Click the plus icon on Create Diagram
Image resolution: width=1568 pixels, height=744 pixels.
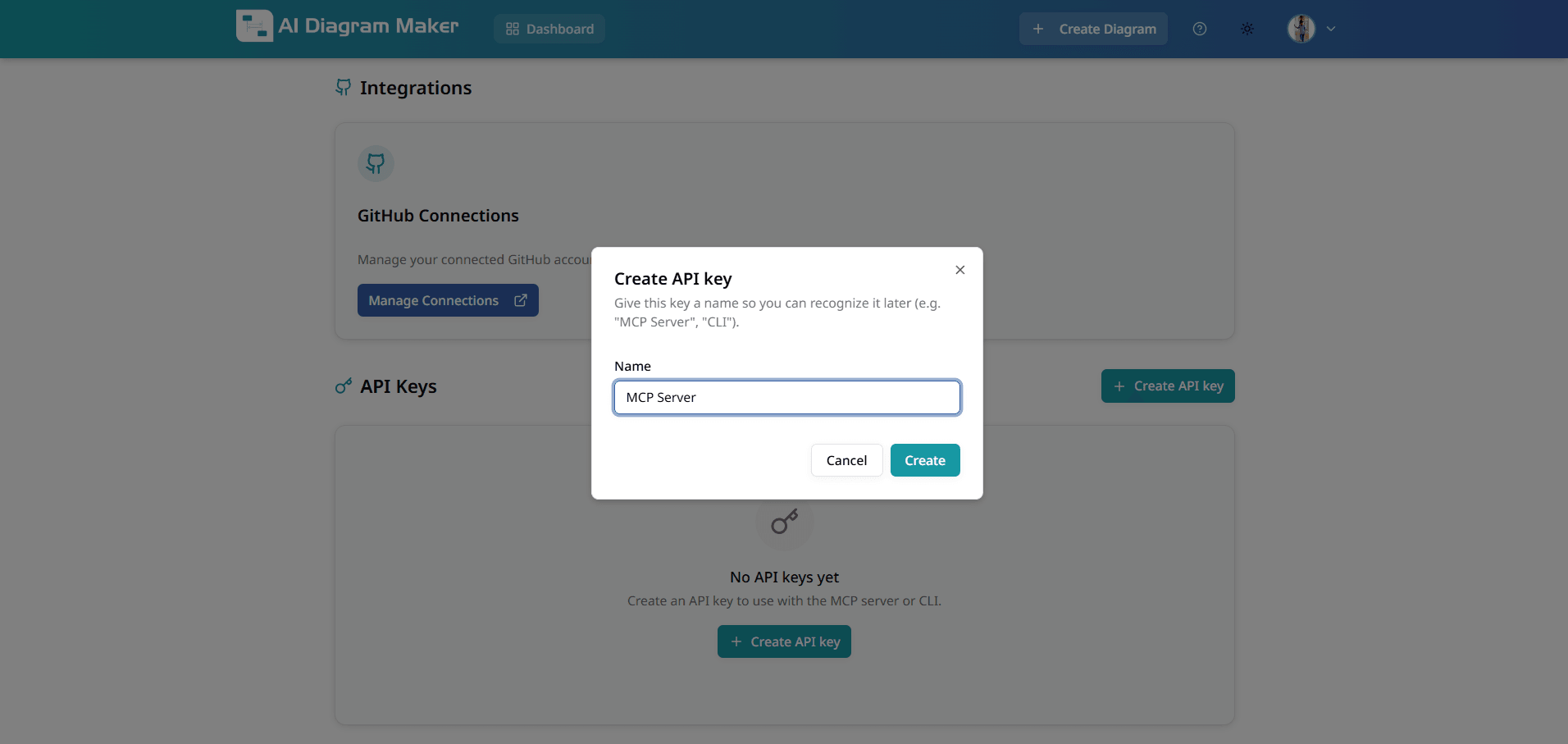pos(1038,28)
